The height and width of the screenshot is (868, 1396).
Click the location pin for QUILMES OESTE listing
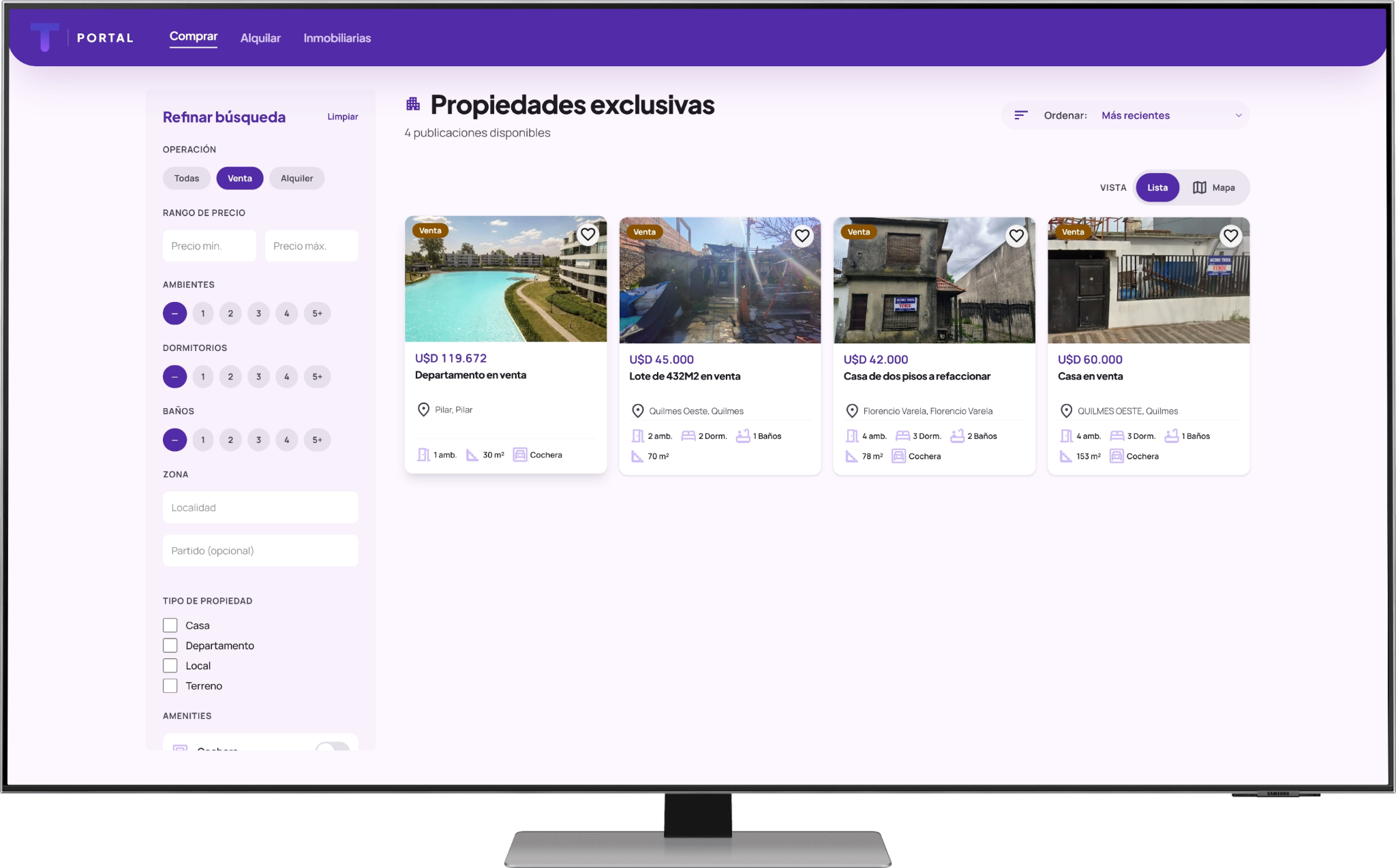1066,411
